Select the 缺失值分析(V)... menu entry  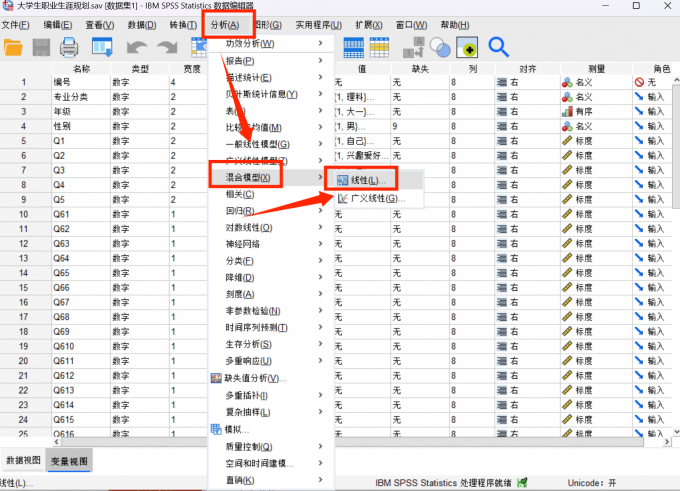[255, 378]
